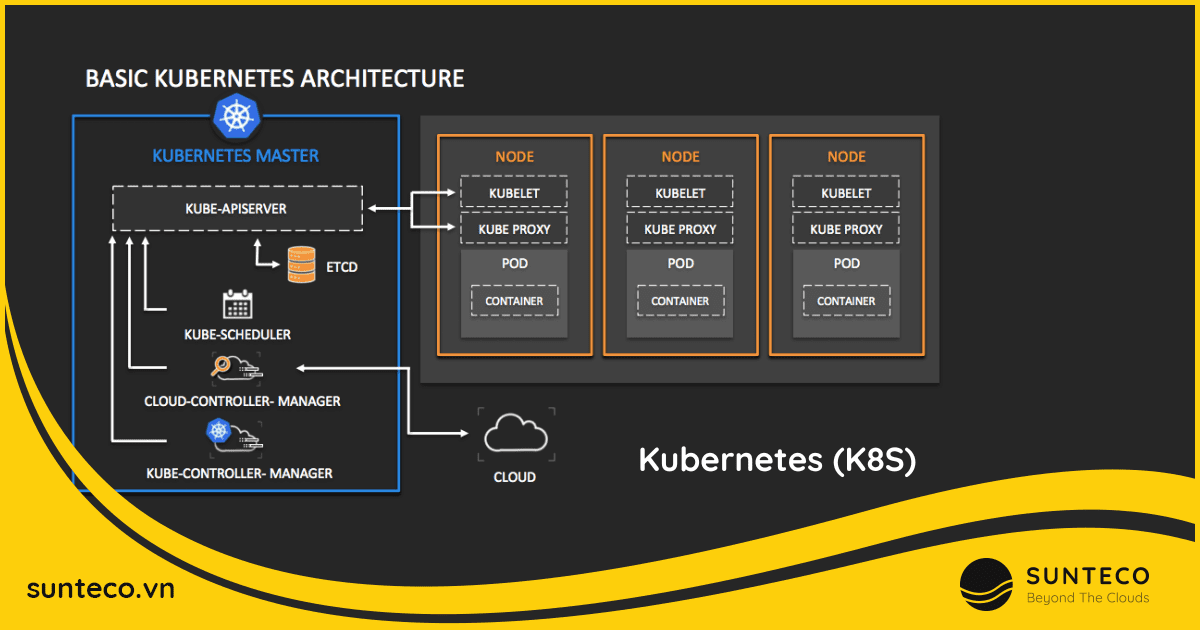Click the 'NODE' heading of the rightmost node
The width and height of the screenshot is (1200, 630).
pos(846,157)
